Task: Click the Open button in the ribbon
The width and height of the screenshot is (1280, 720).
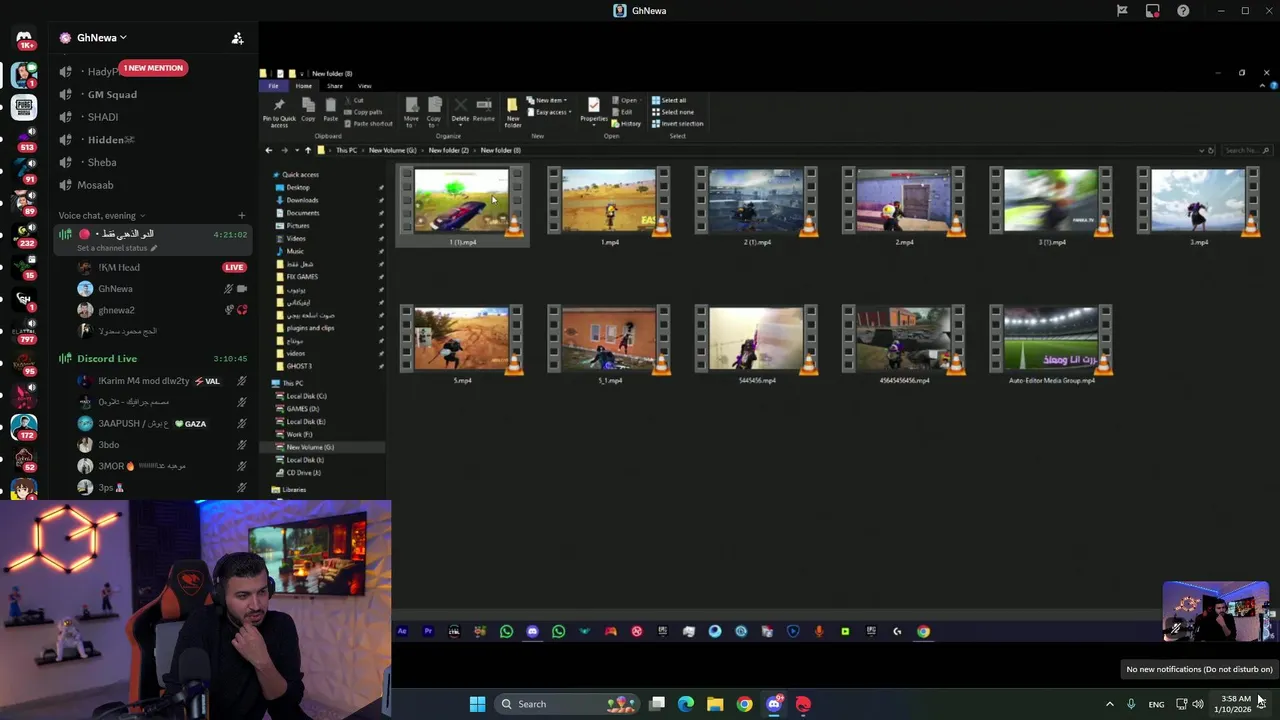Action: tap(625, 100)
